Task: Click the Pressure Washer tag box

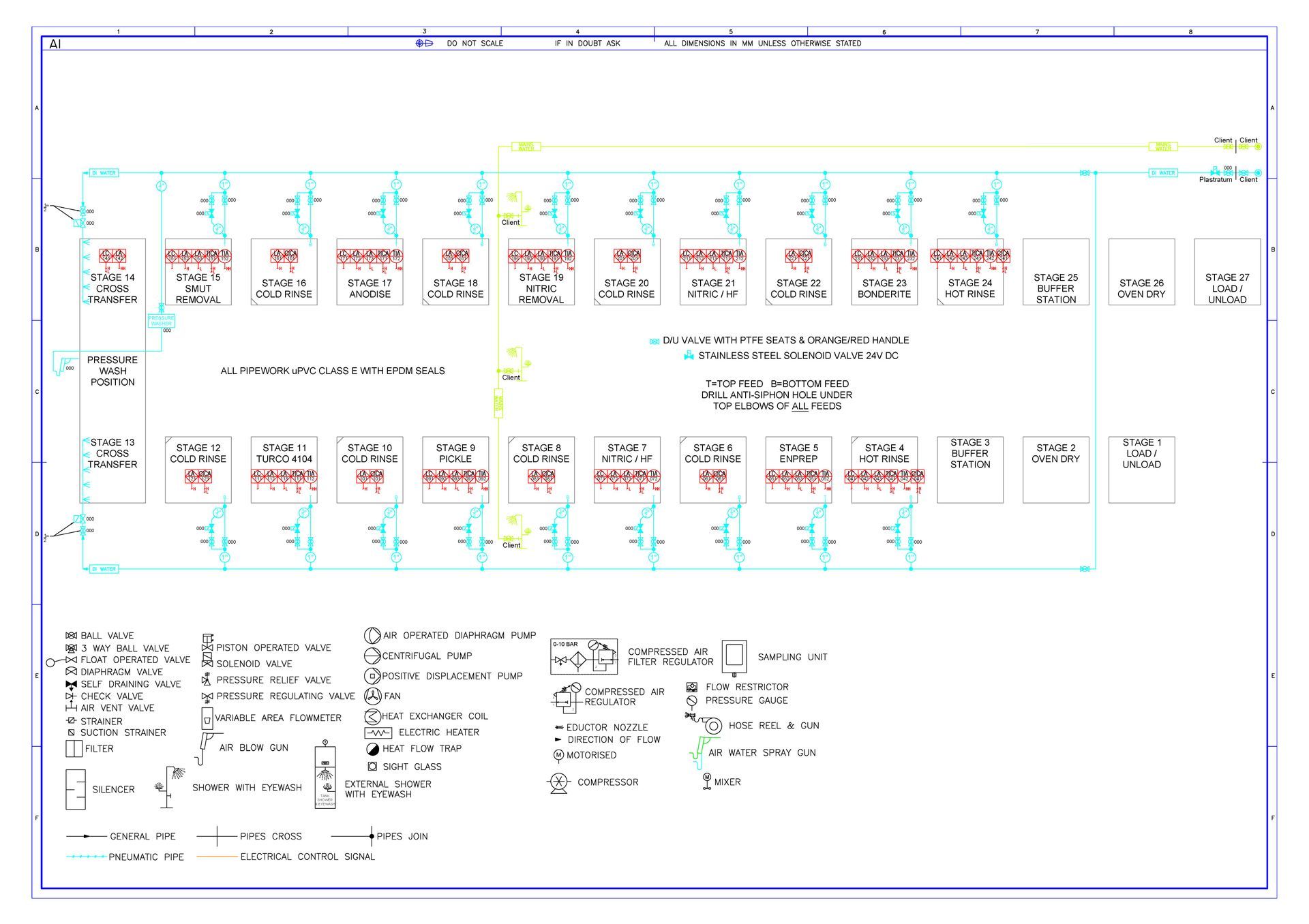Action: (x=162, y=320)
